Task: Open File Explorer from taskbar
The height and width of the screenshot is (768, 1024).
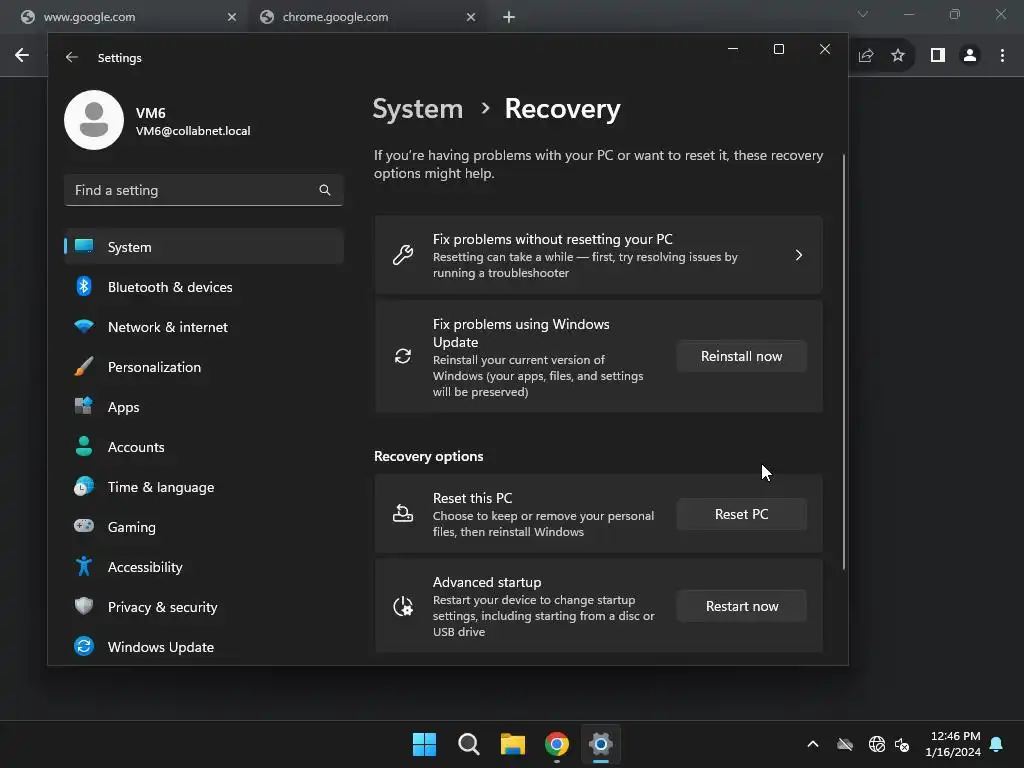Action: pyautogui.click(x=513, y=744)
